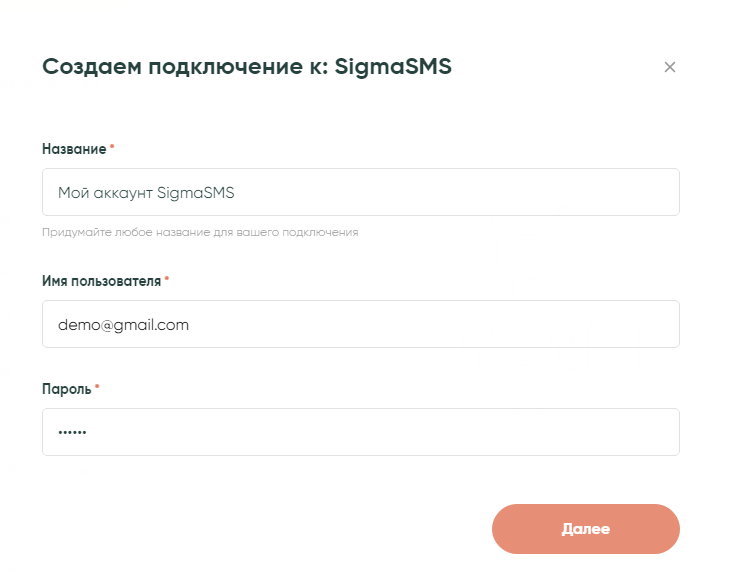The height and width of the screenshot is (572, 731).
Task: Click the word аккаунт in name field
Action: coord(122,192)
